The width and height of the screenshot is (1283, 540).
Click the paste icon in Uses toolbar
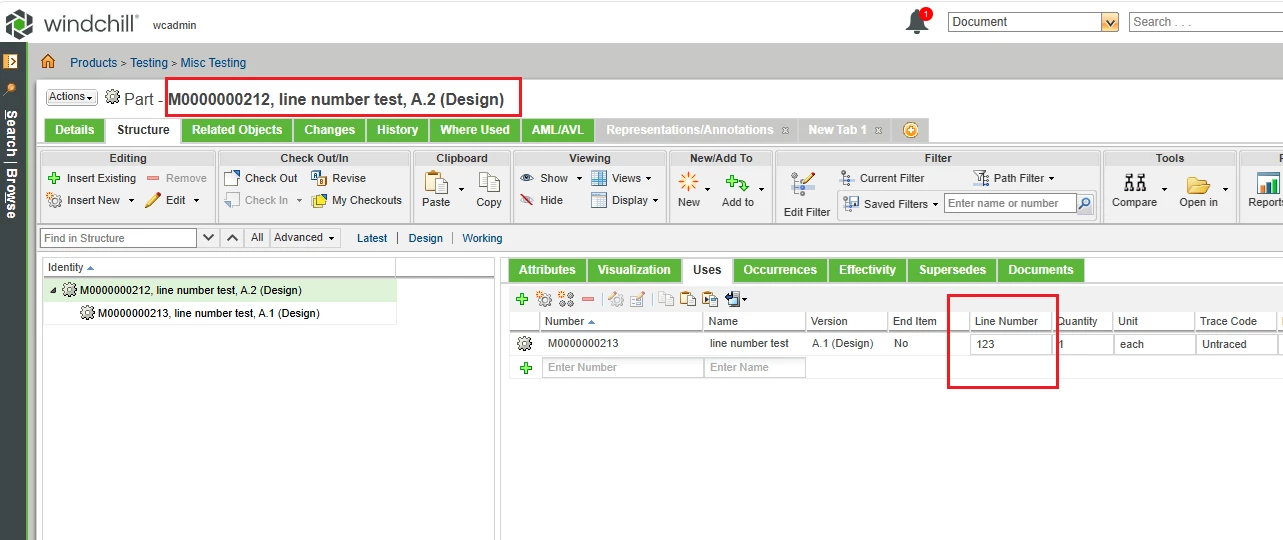(x=688, y=299)
